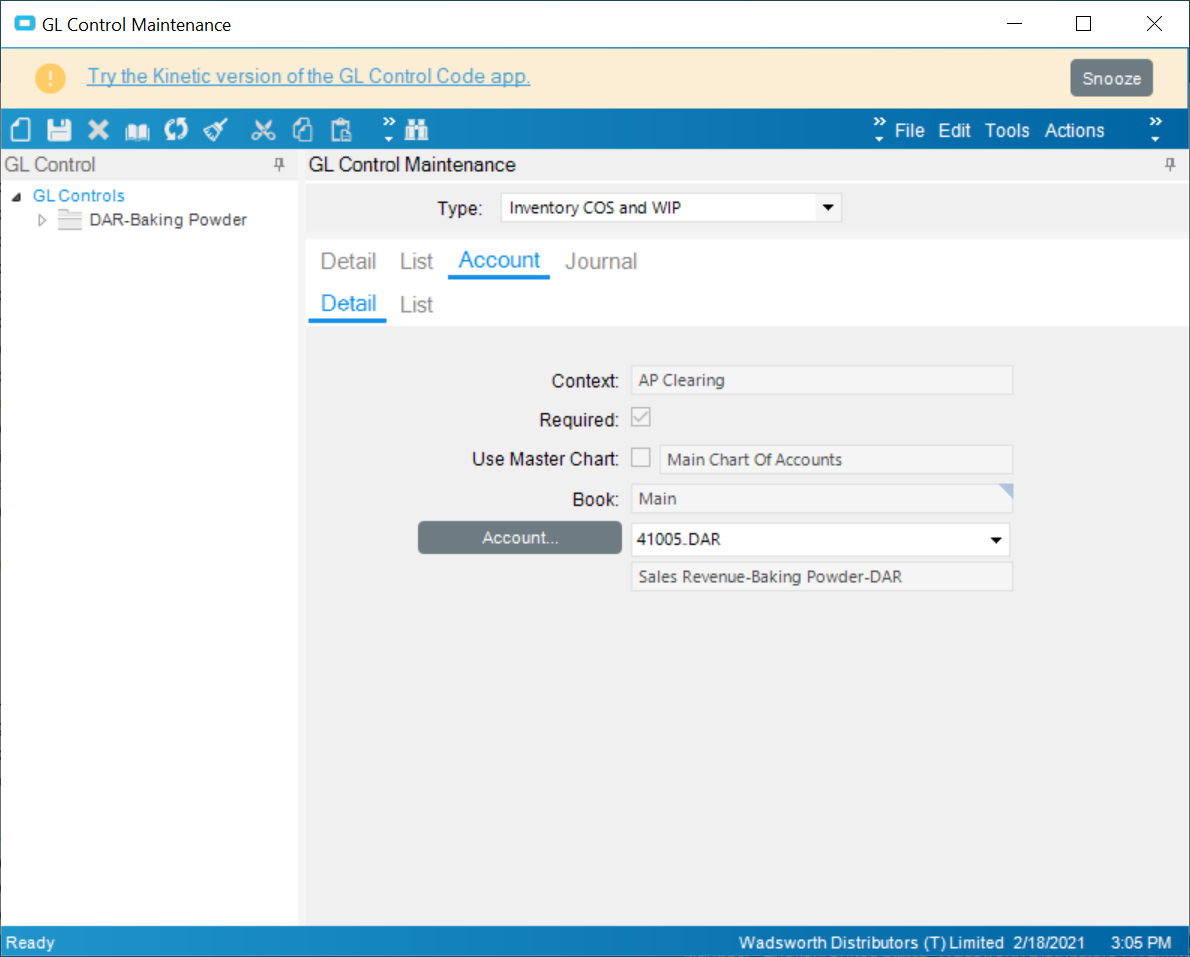
Task: Save the GL control record
Action: pyautogui.click(x=59, y=130)
